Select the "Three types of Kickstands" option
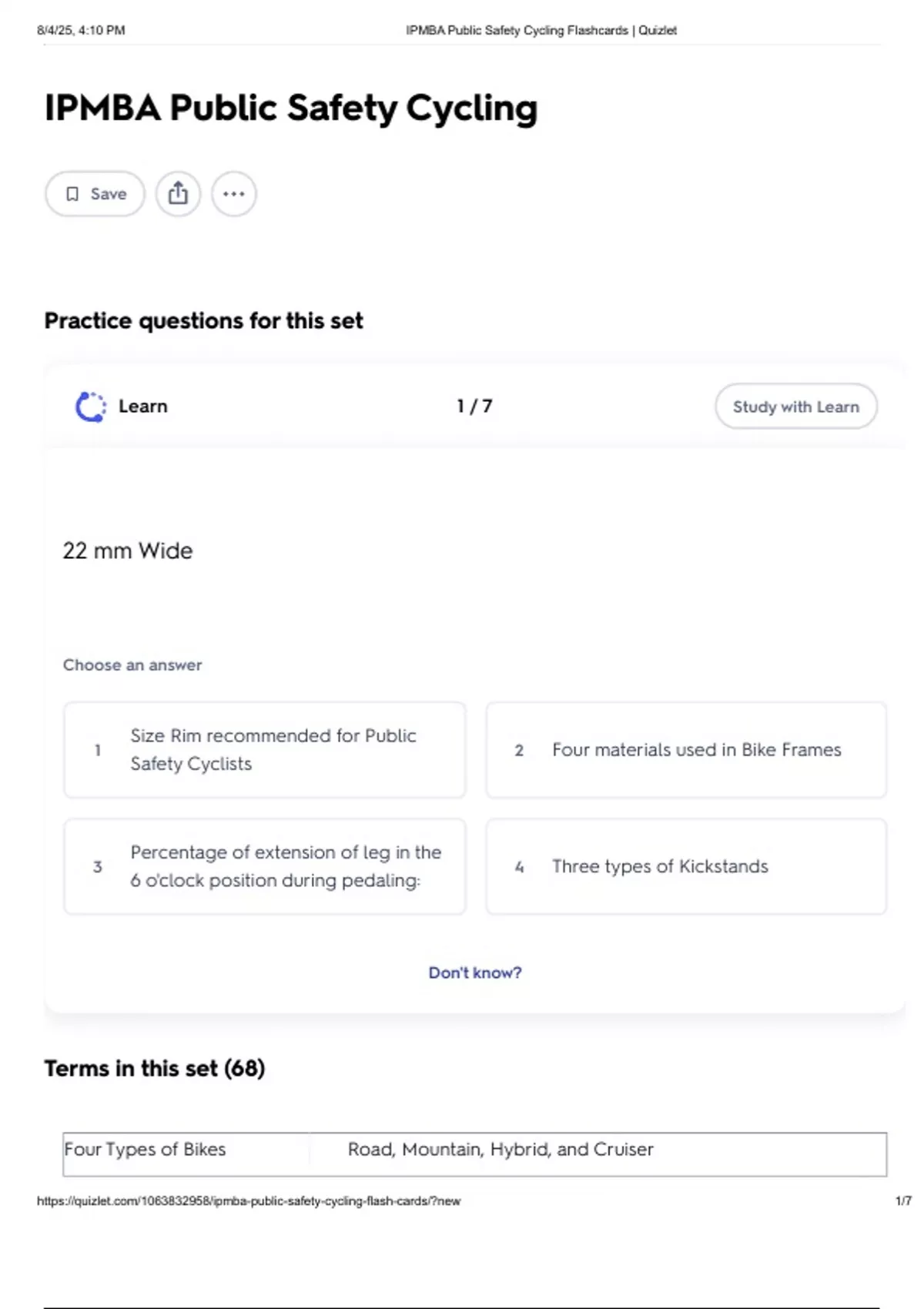924x1309 pixels. [686, 866]
